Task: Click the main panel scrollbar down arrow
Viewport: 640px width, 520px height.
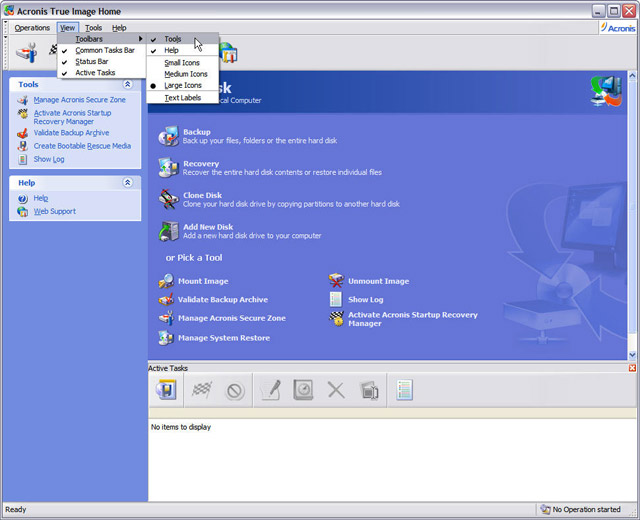Action: 632,355
